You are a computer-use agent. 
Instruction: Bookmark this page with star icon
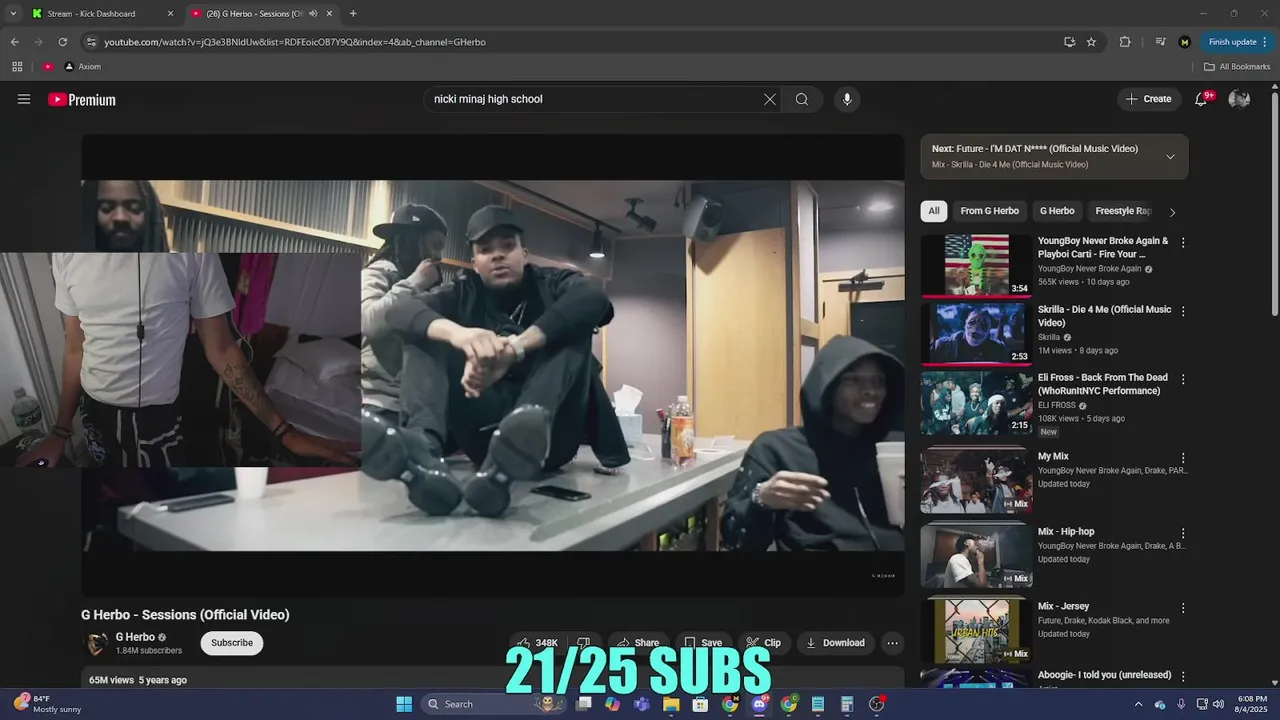tap(1091, 42)
